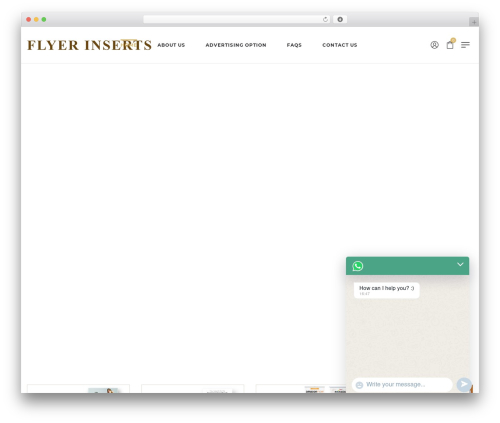This screenshot has height=423, width=500.
Task: Open the hamburger side menu icon
Action: click(x=465, y=45)
